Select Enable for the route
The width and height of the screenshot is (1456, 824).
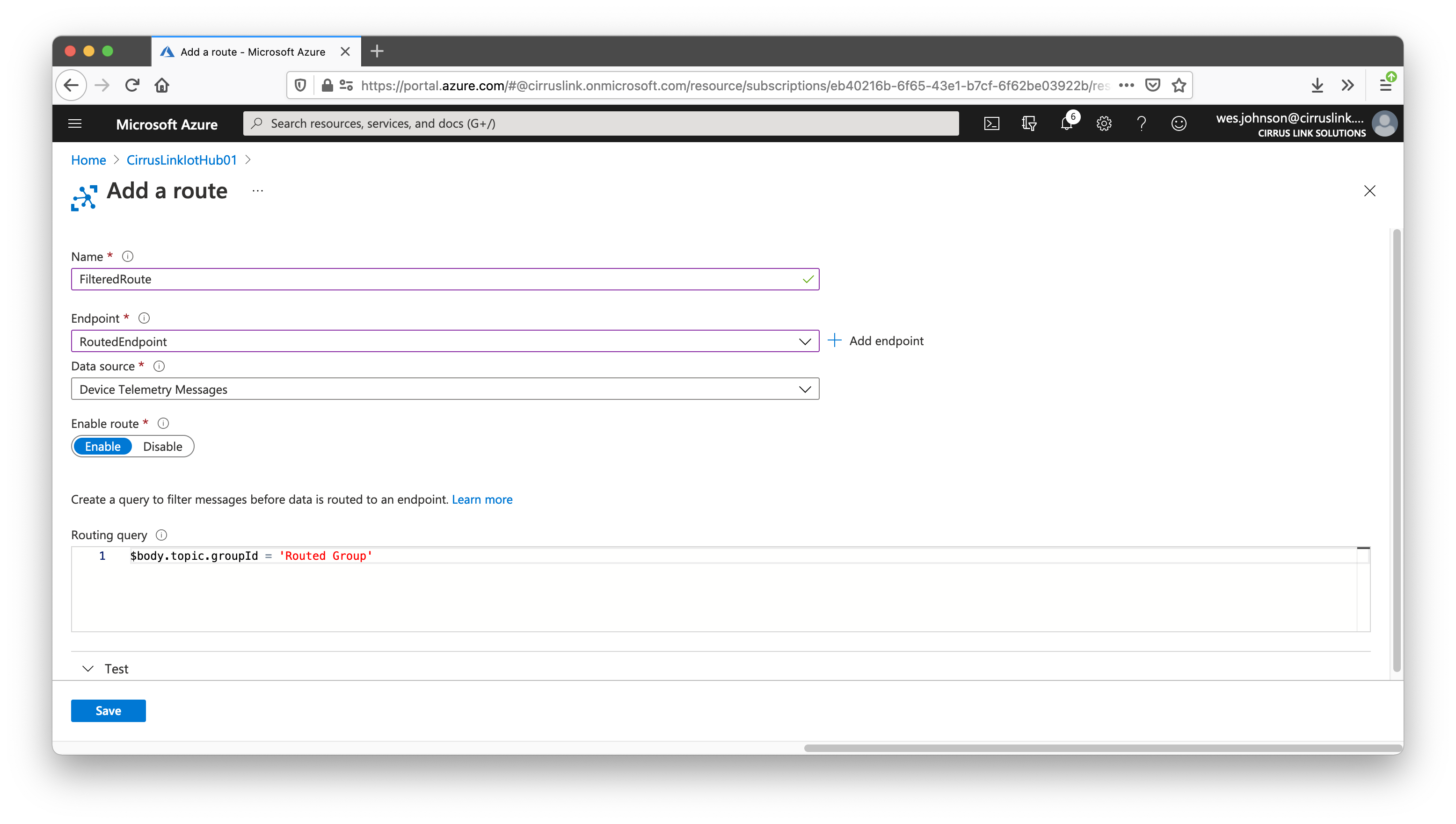click(x=102, y=447)
